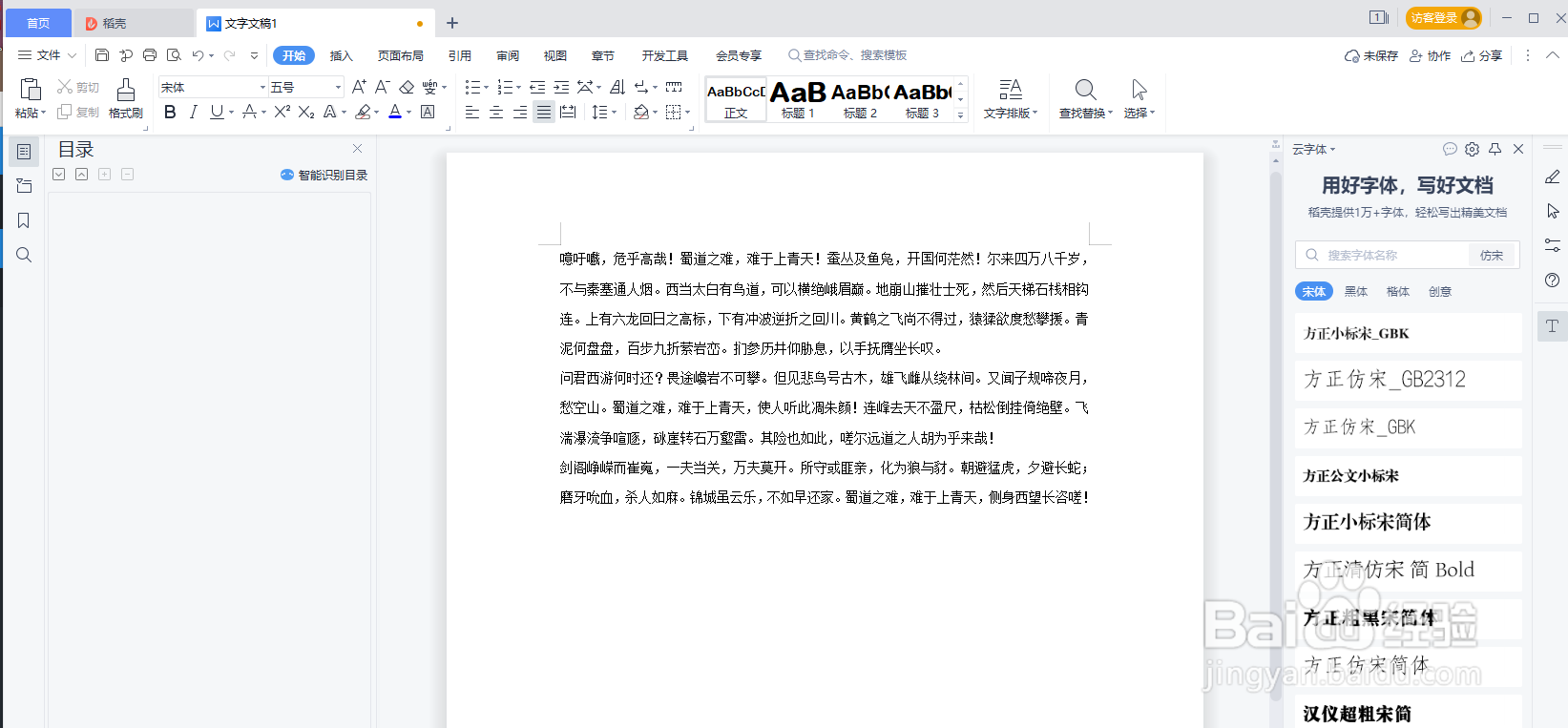Expand all outline levels in 目录 pane
The image size is (1568, 728).
(x=59, y=175)
